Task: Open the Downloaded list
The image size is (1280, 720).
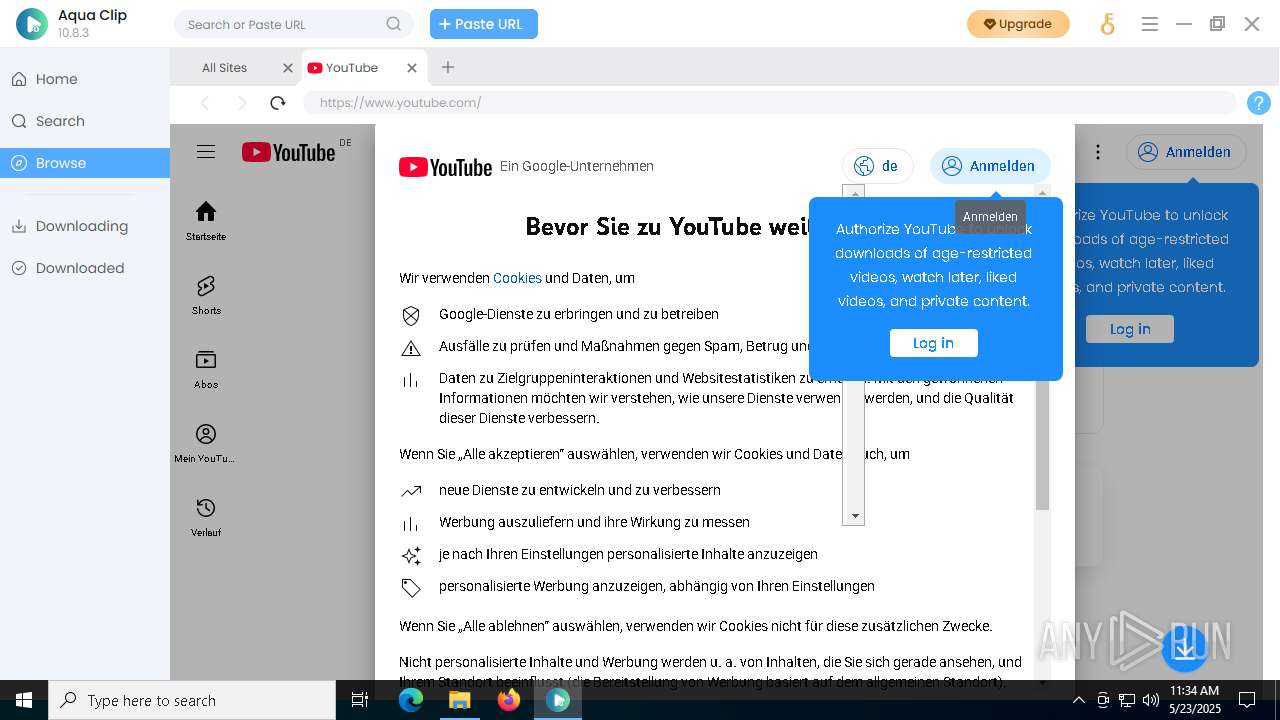Action: click(x=85, y=268)
